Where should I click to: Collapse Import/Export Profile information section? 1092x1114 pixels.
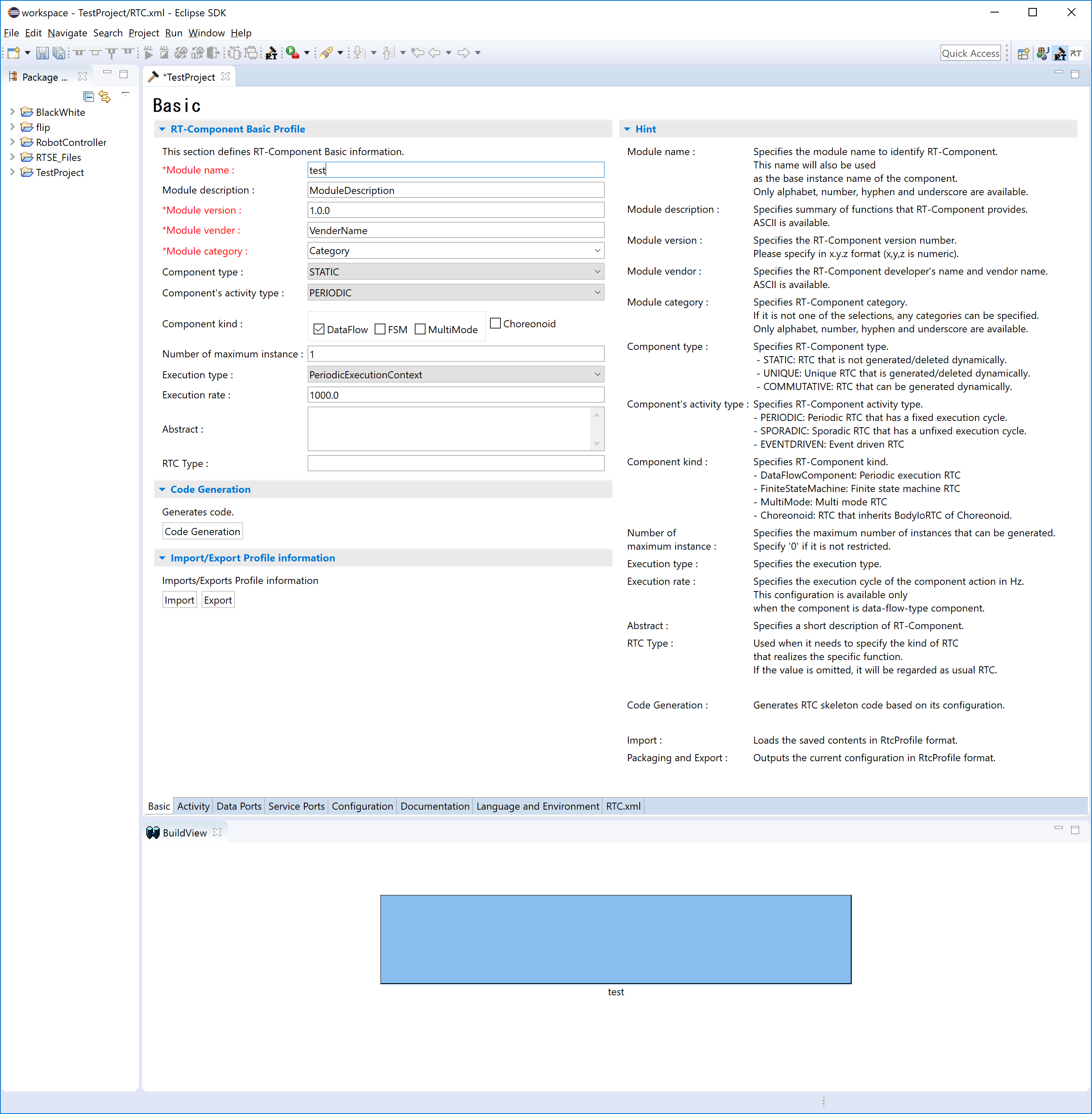coord(162,558)
